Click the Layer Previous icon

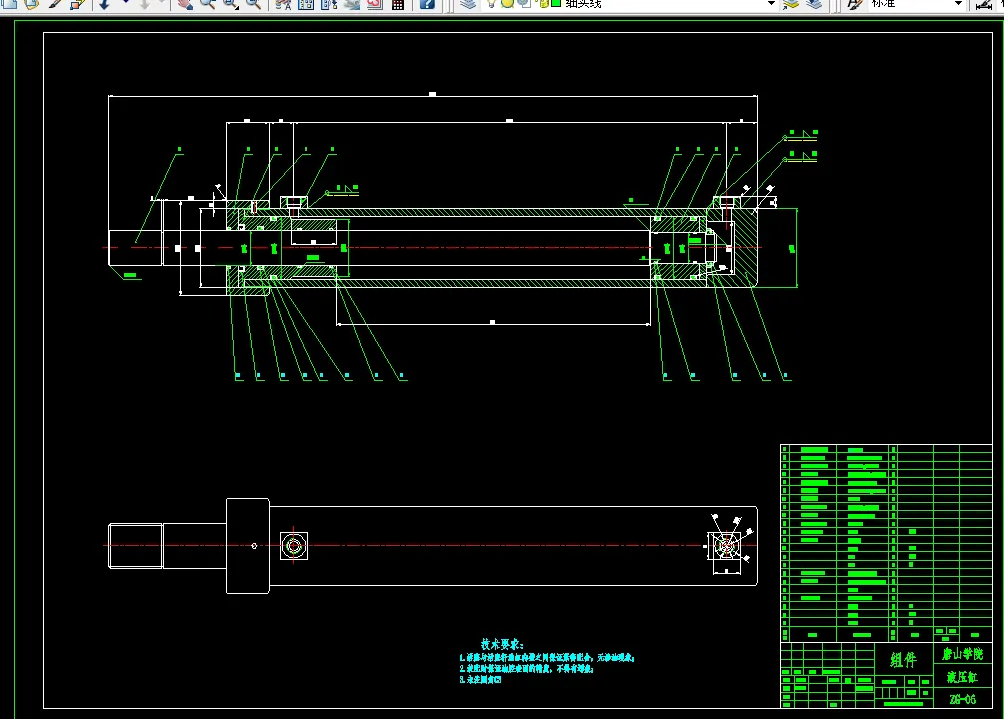point(814,4)
